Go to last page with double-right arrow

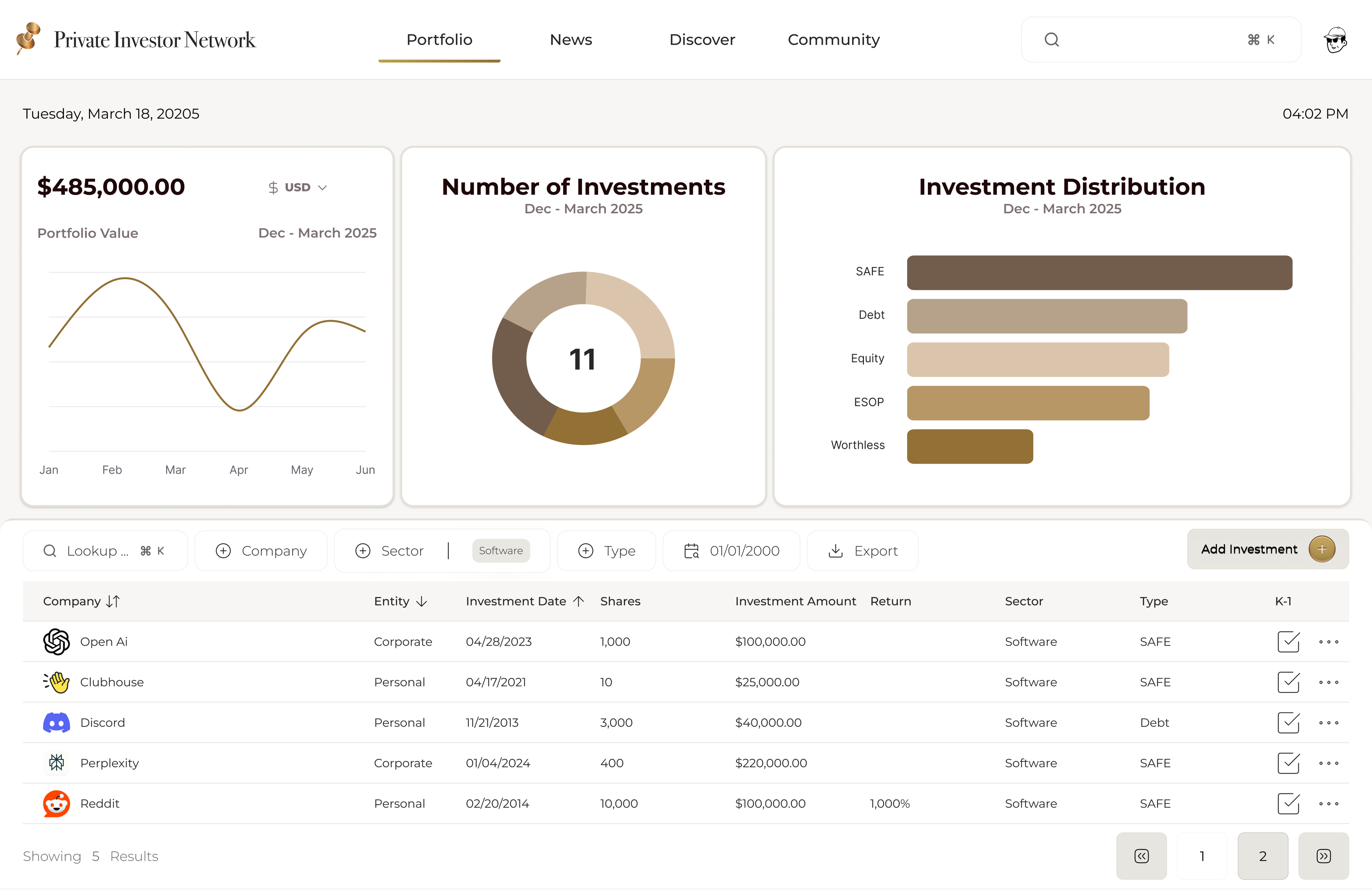click(x=1323, y=856)
